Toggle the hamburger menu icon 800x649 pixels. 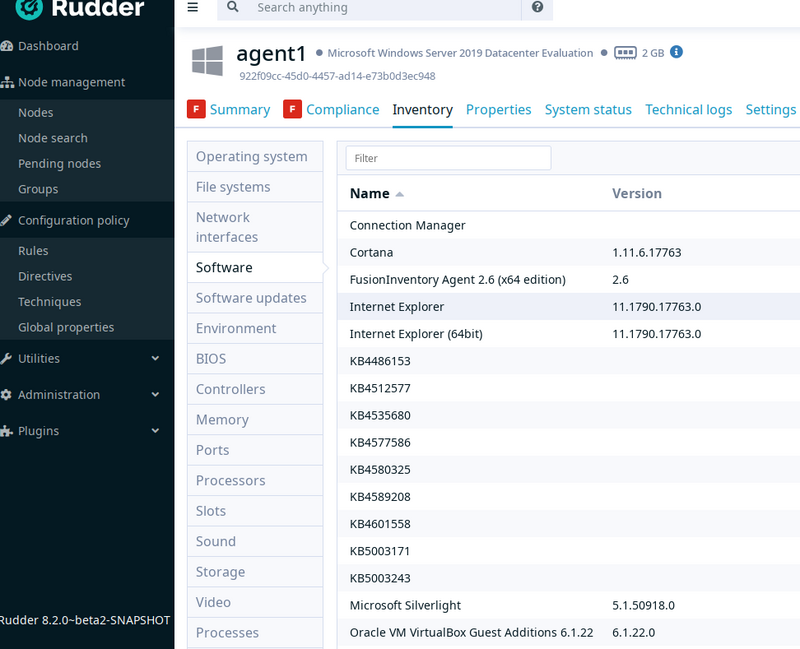click(x=193, y=7)
